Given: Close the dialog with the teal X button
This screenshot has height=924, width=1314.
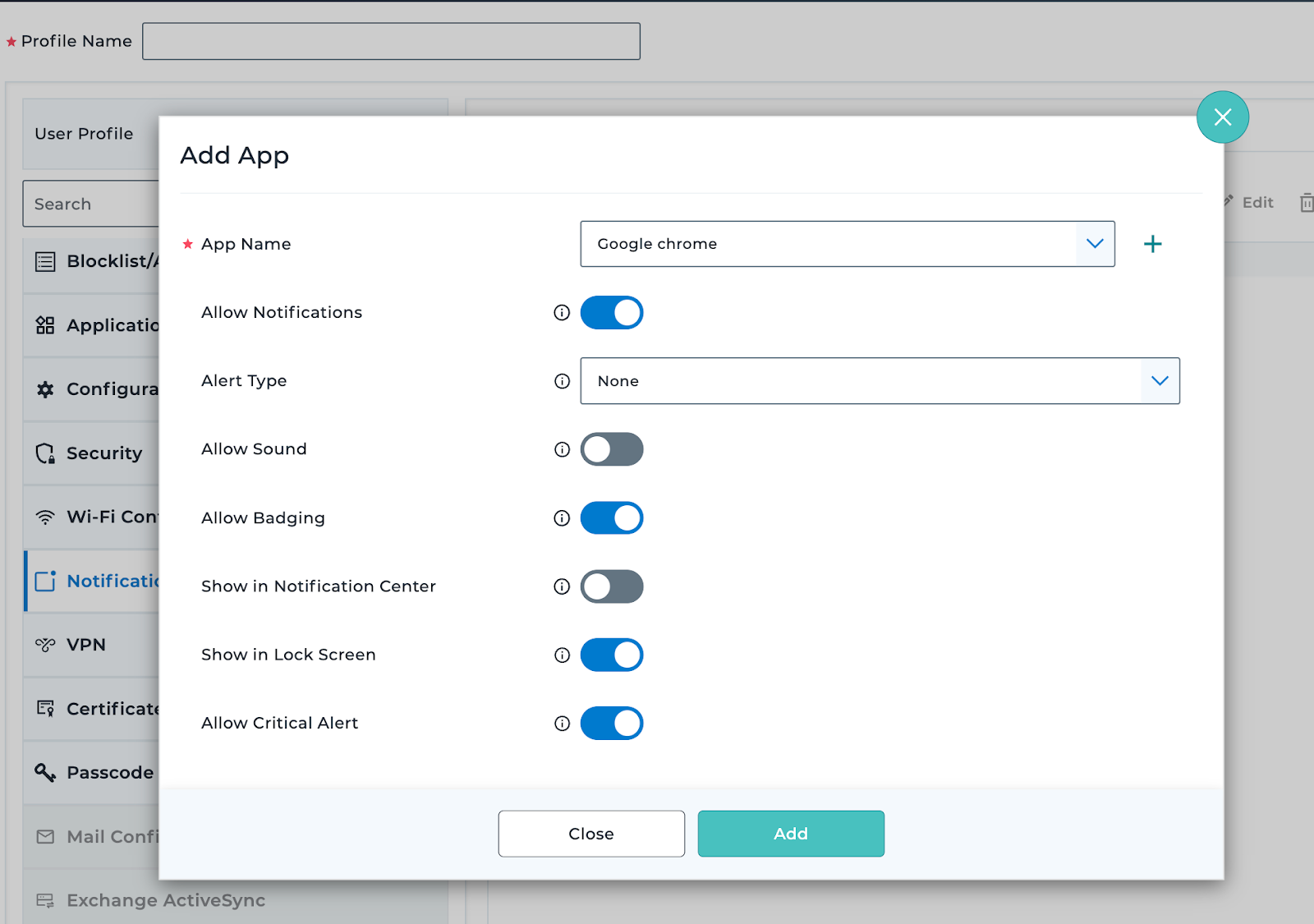Looking at the screenshot, I should pos(1222,117).
